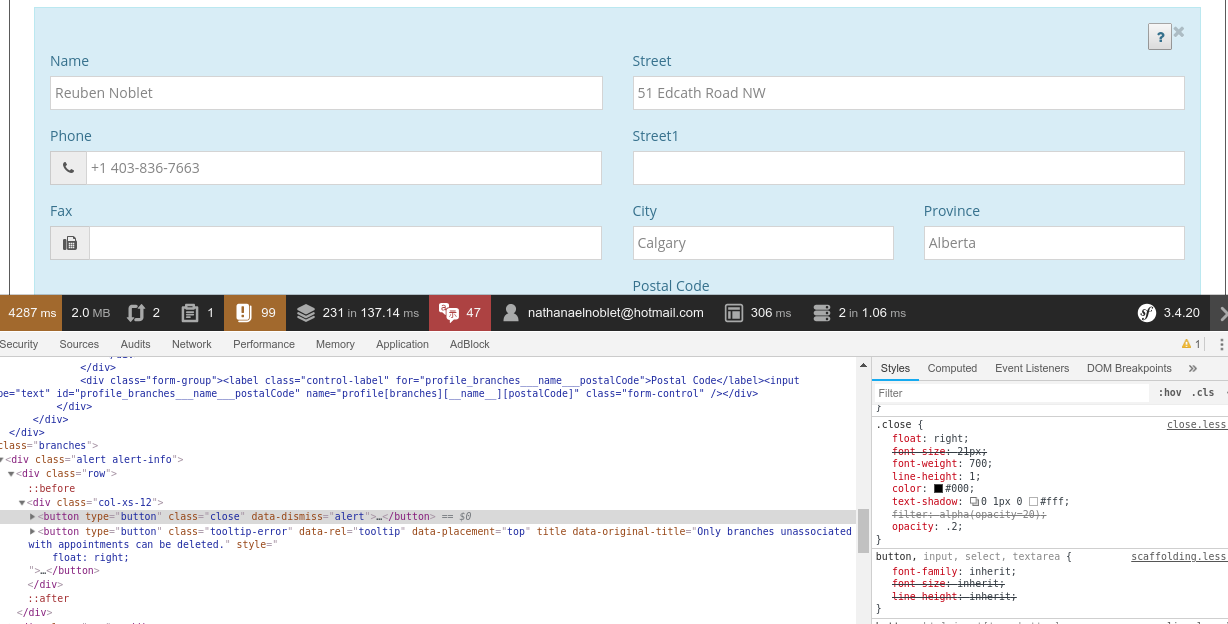The height and width of the screenshot is (624, 1228).
Task: Click the empty Fax input field
Action: (x=345, y=243)
